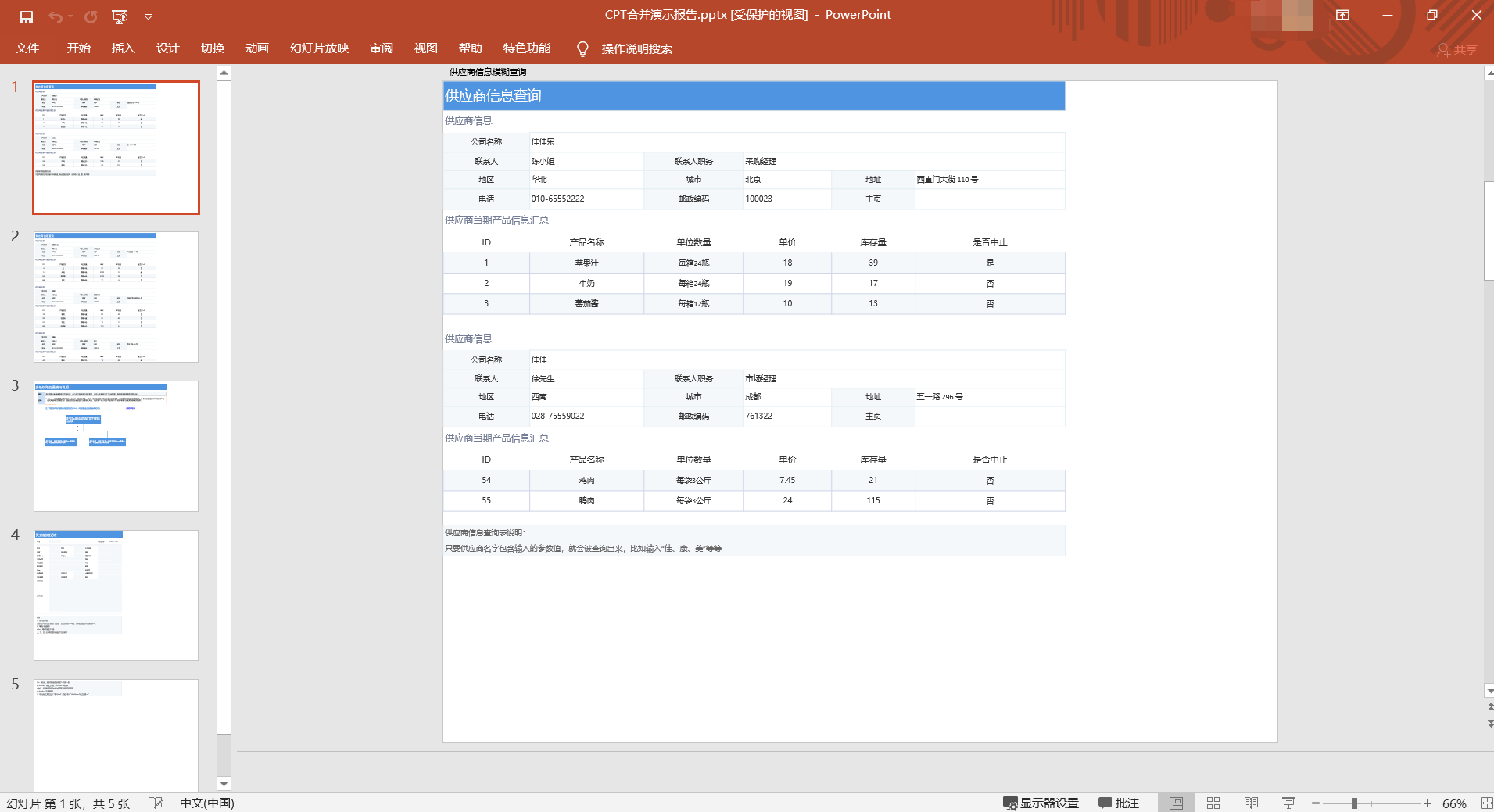Click the slide area scroll down arrow
Screen dimensions: 1494x812
(1489, 691)
